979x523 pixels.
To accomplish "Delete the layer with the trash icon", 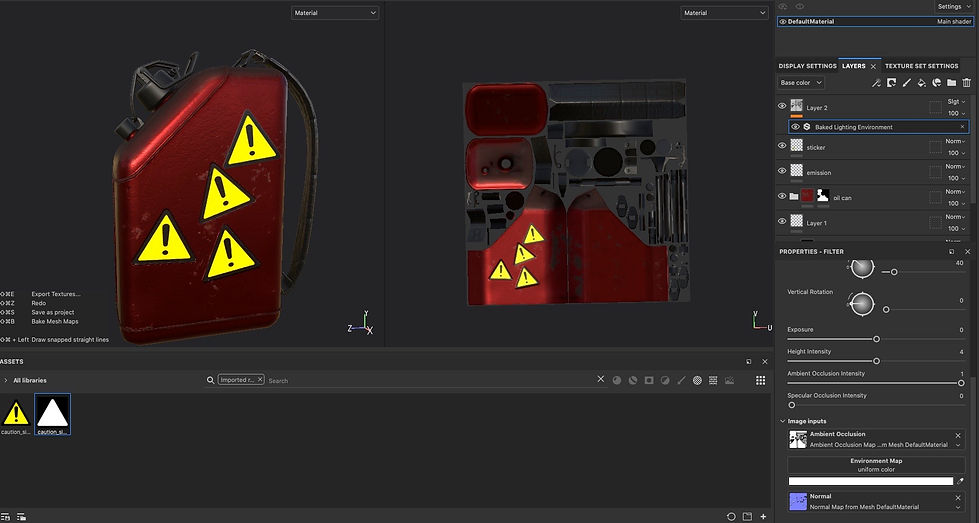I will [x=967, y=83].
